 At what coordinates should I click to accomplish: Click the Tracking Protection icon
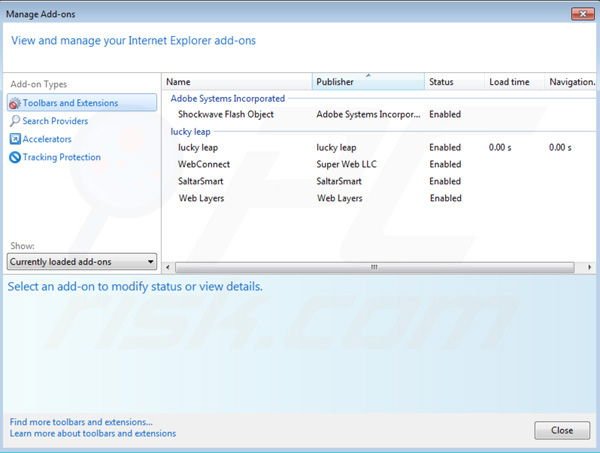click(x=14, y=157)
